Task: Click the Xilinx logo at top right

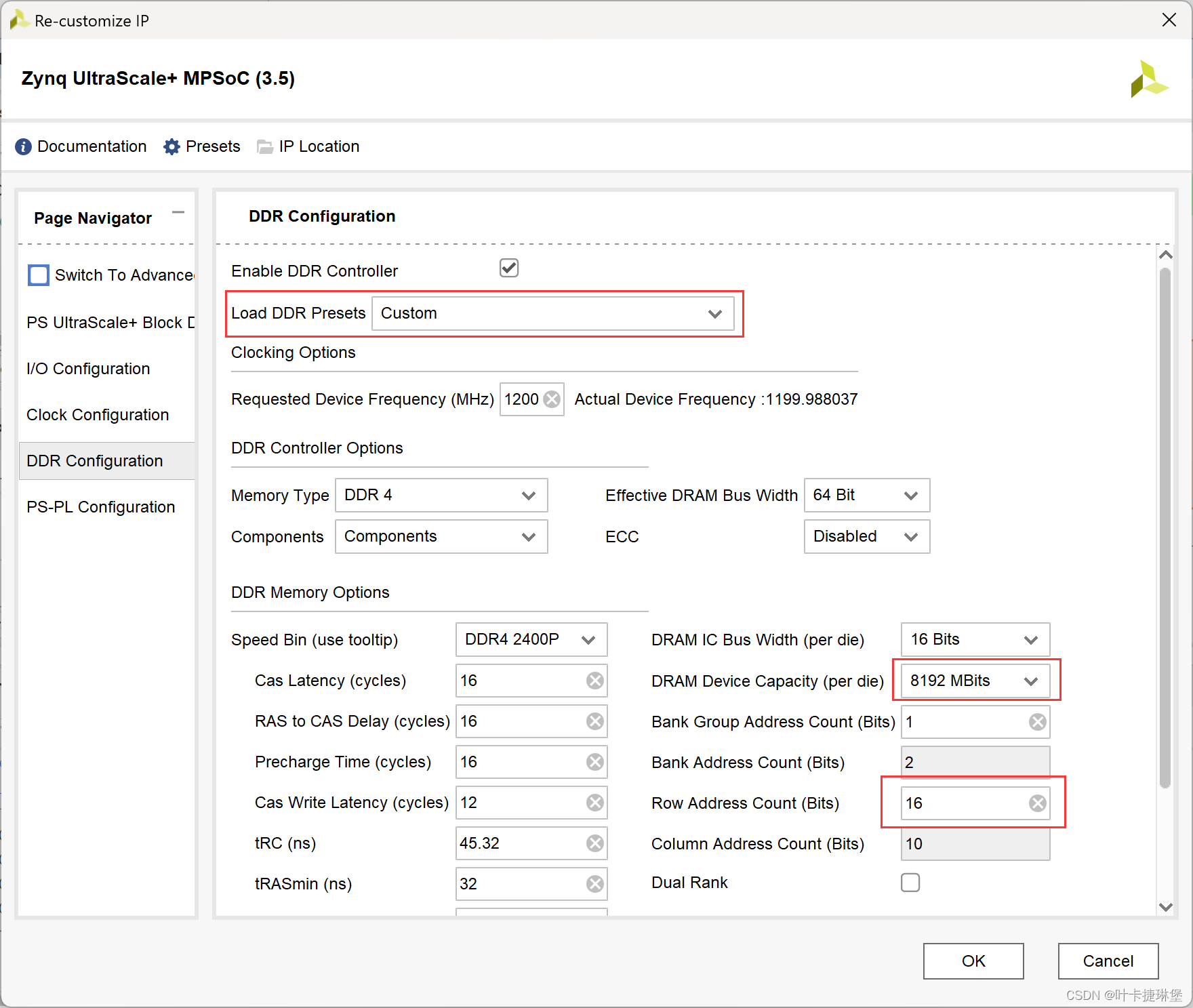Action: coord(1150,79)
